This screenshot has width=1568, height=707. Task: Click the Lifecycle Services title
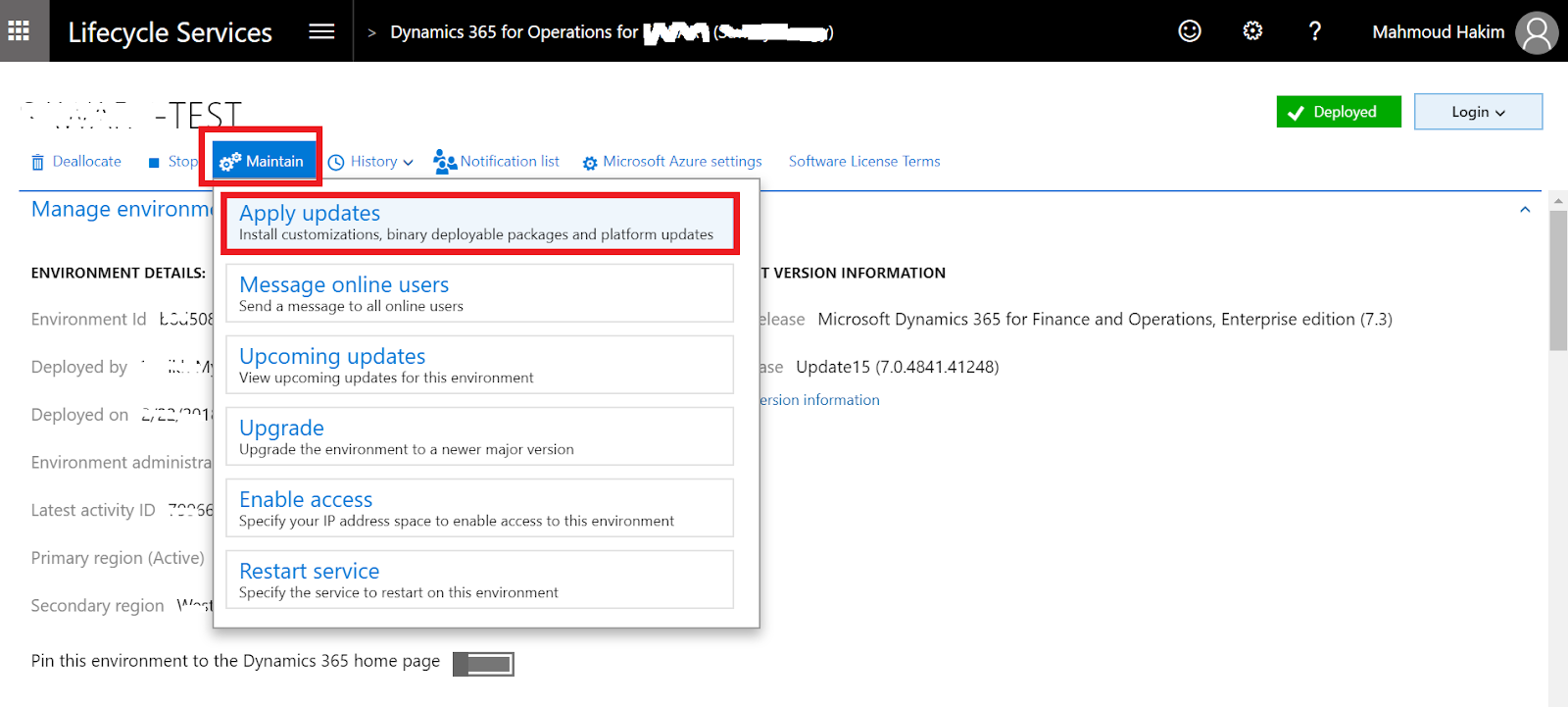[x=171, y=32]
